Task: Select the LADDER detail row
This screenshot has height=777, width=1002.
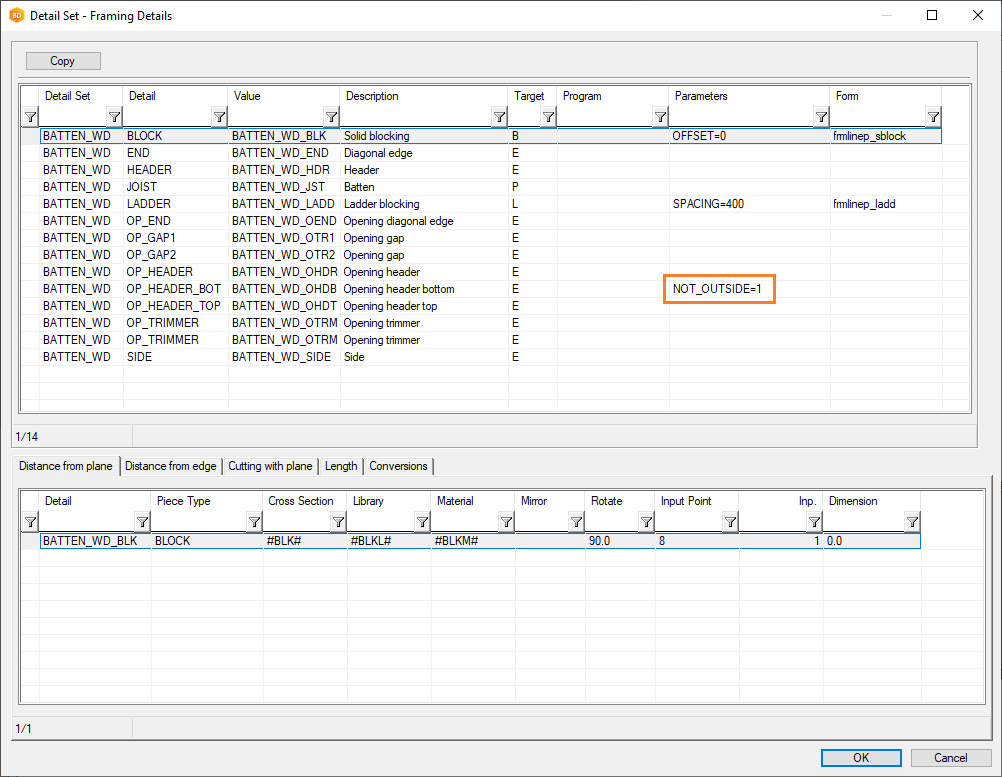Action: click(149, 204)
